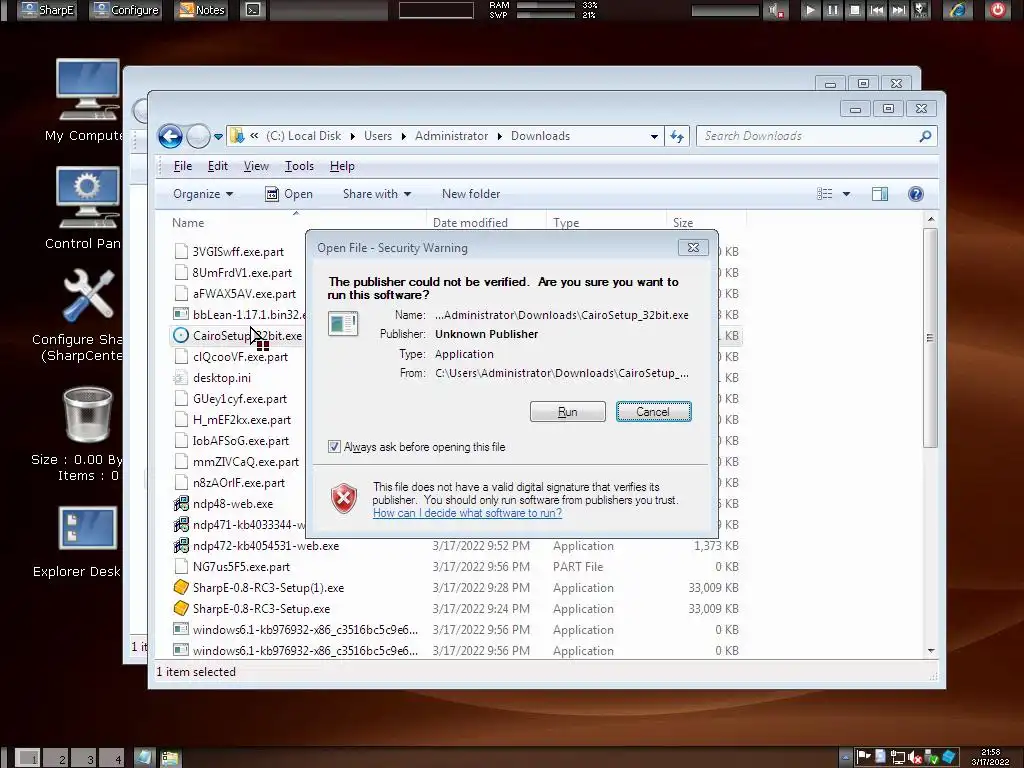Click the Configure button in the top bar
This screenshot has height=768, width=1024.
click(x=126, y=10)
